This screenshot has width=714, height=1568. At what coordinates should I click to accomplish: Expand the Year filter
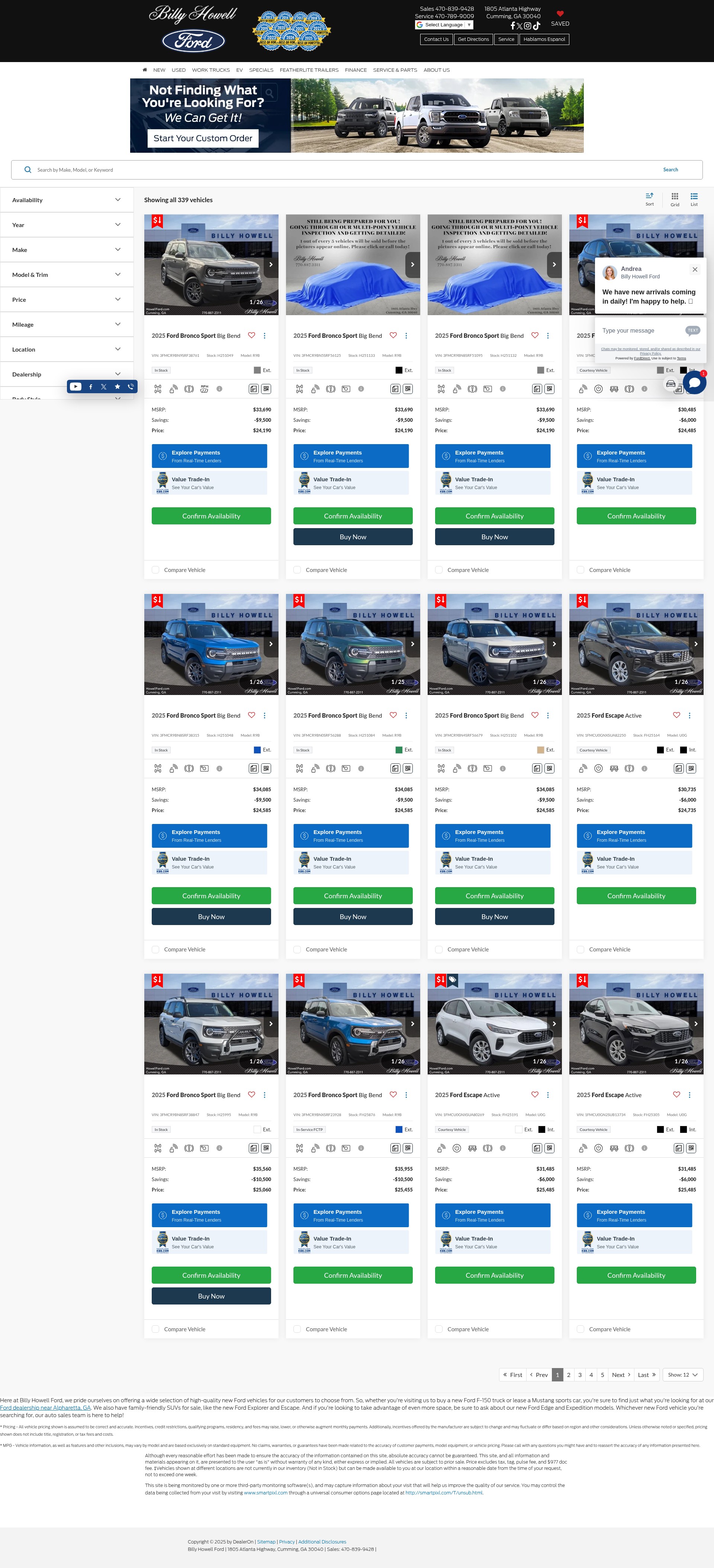click(67, 224)
